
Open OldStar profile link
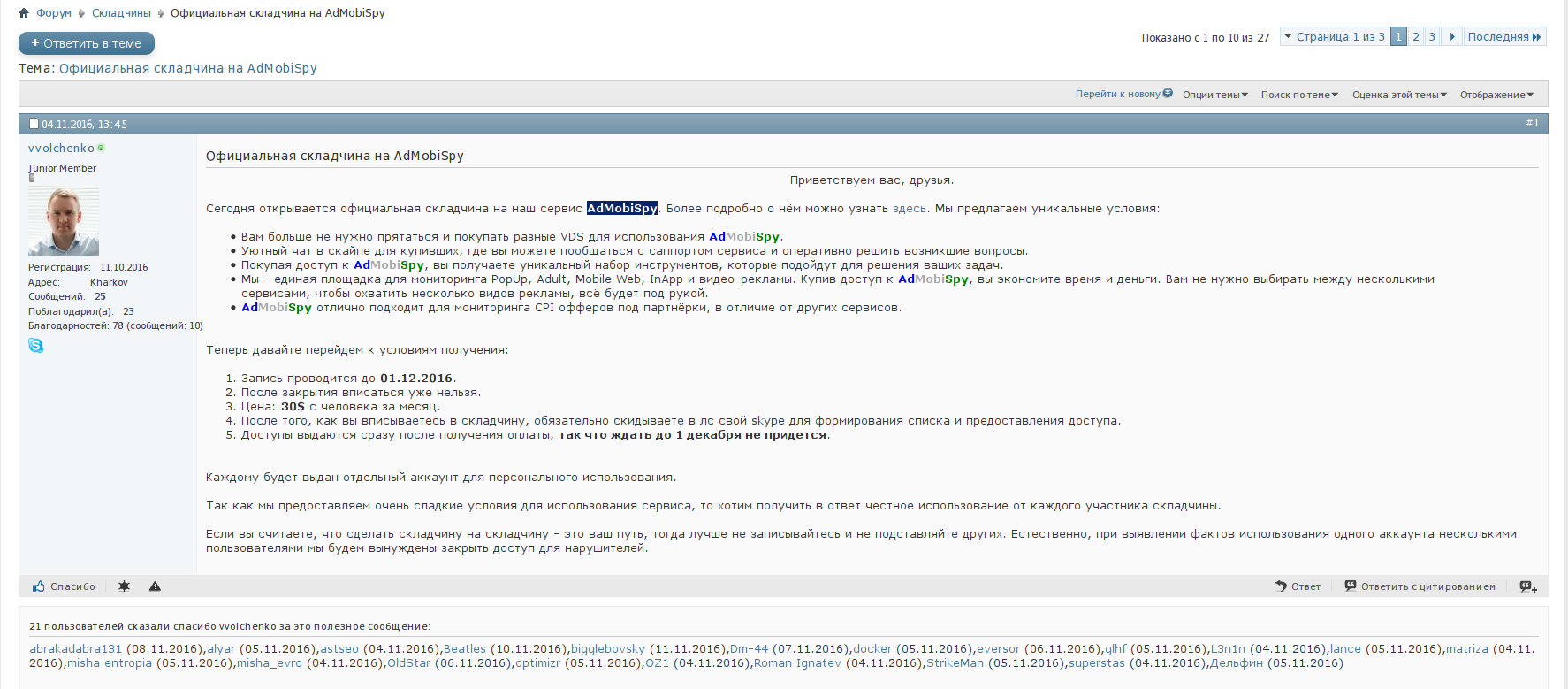(x=409, y=662)
